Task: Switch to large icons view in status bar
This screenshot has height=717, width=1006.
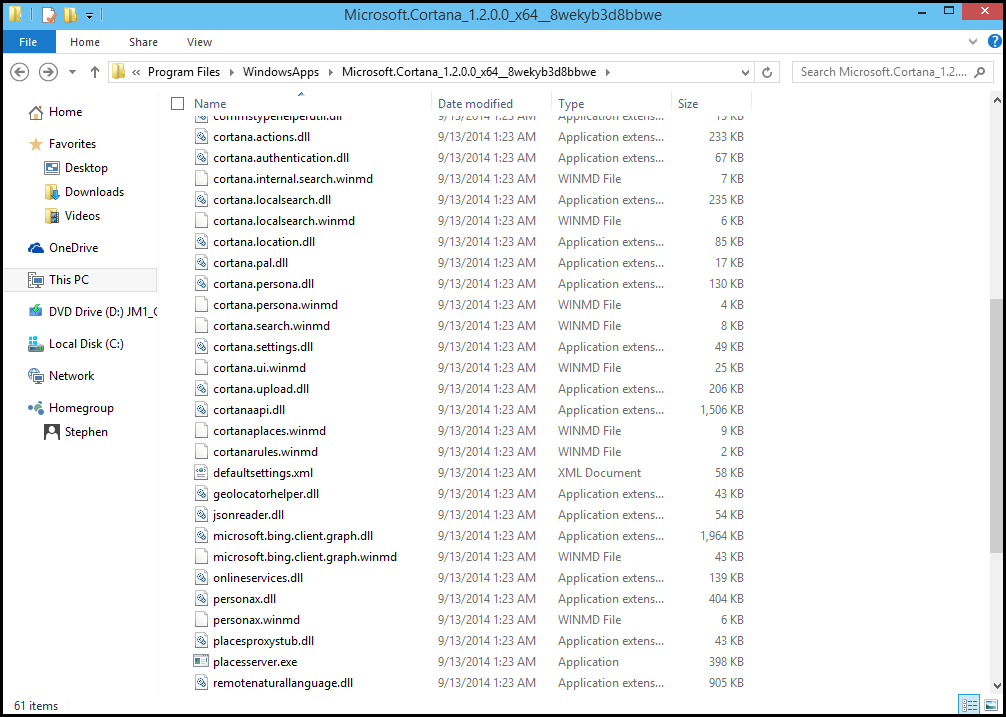Action: (991, 705)
